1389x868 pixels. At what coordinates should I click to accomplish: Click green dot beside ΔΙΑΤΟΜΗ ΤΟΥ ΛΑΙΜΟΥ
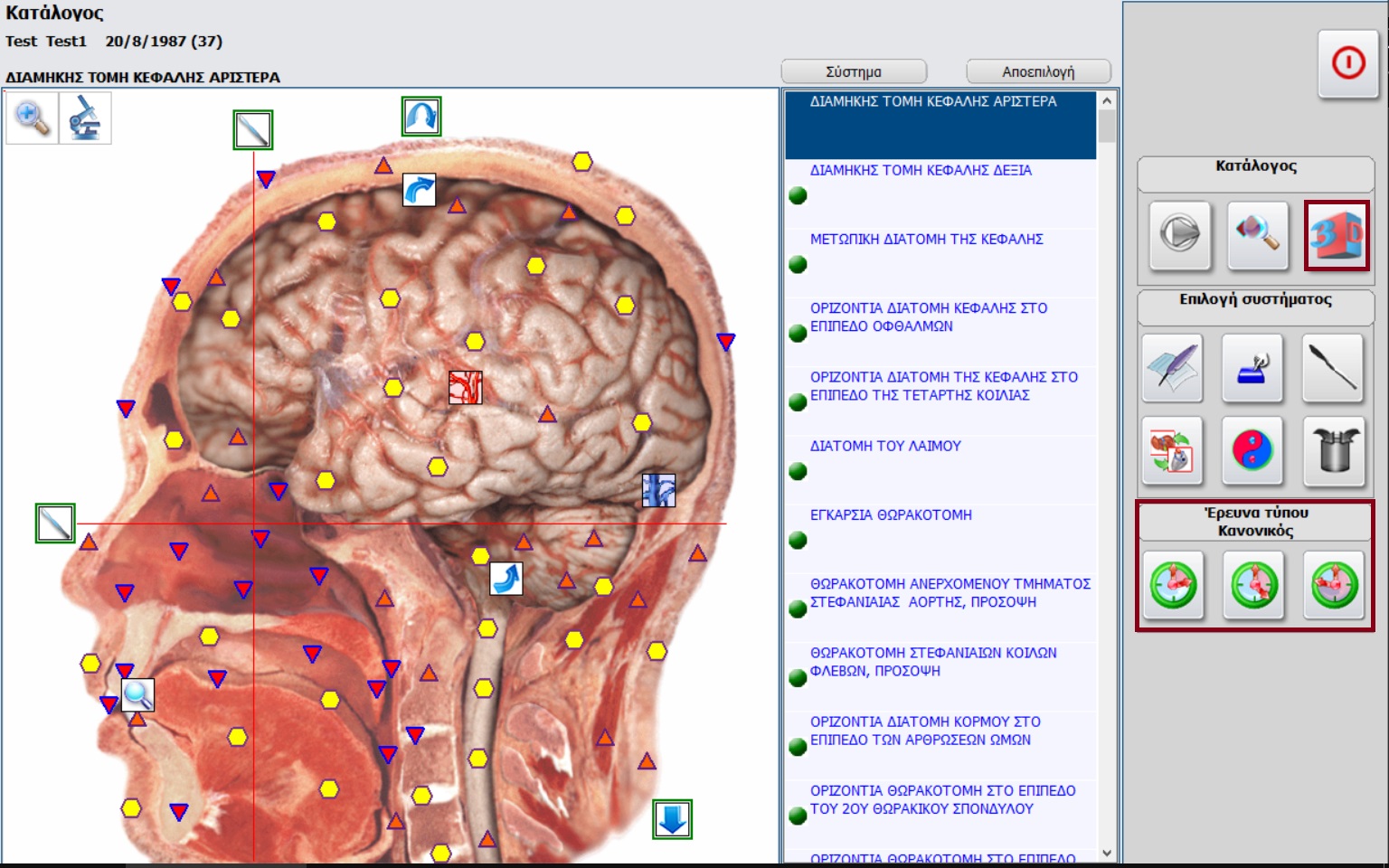pyautogui.click(x=798, y=471)
